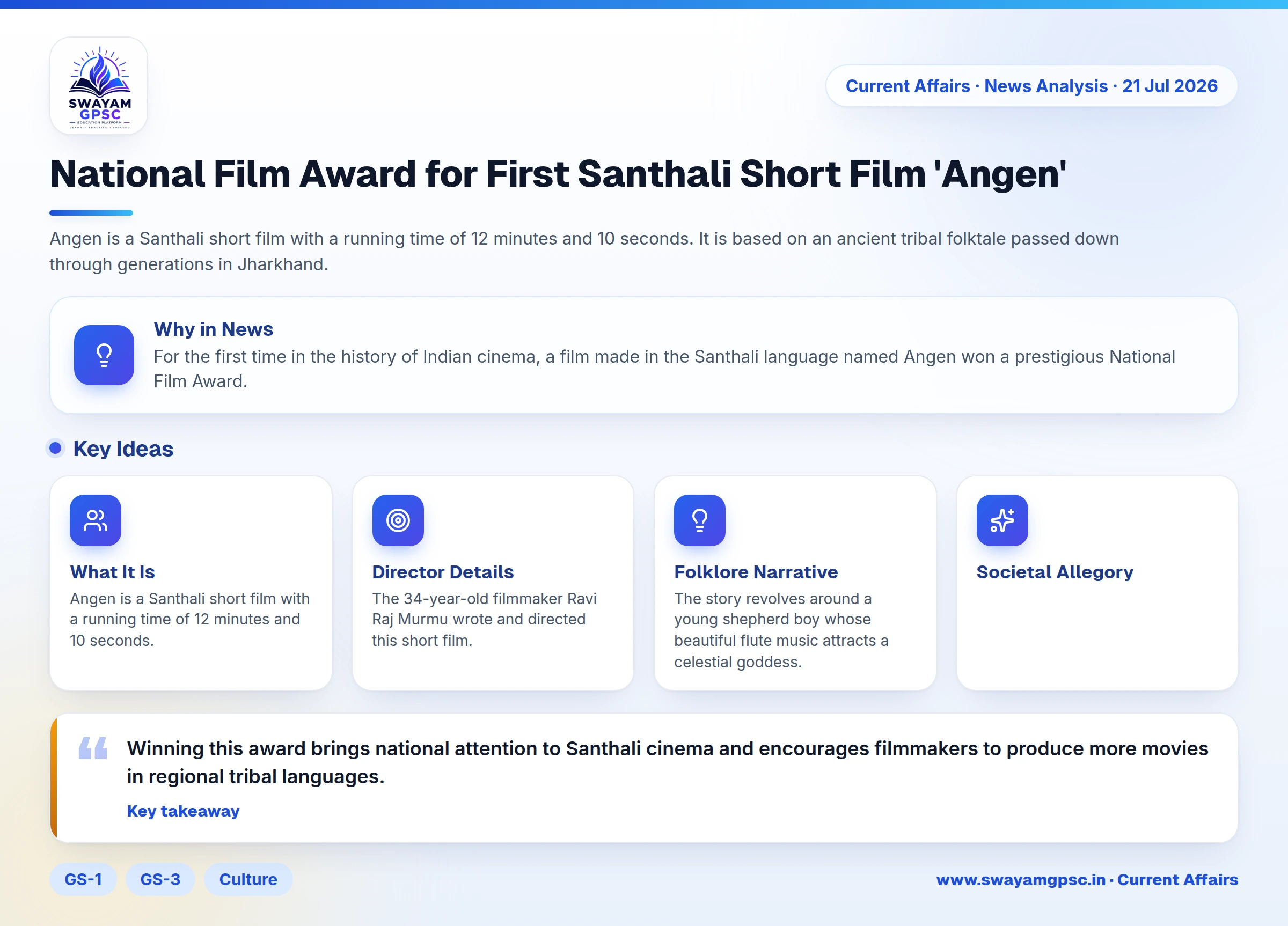The width and height of the screenshot is (1288, 926).
Task: Click the Societal Allegory card title
Action: click(1055, 572)
